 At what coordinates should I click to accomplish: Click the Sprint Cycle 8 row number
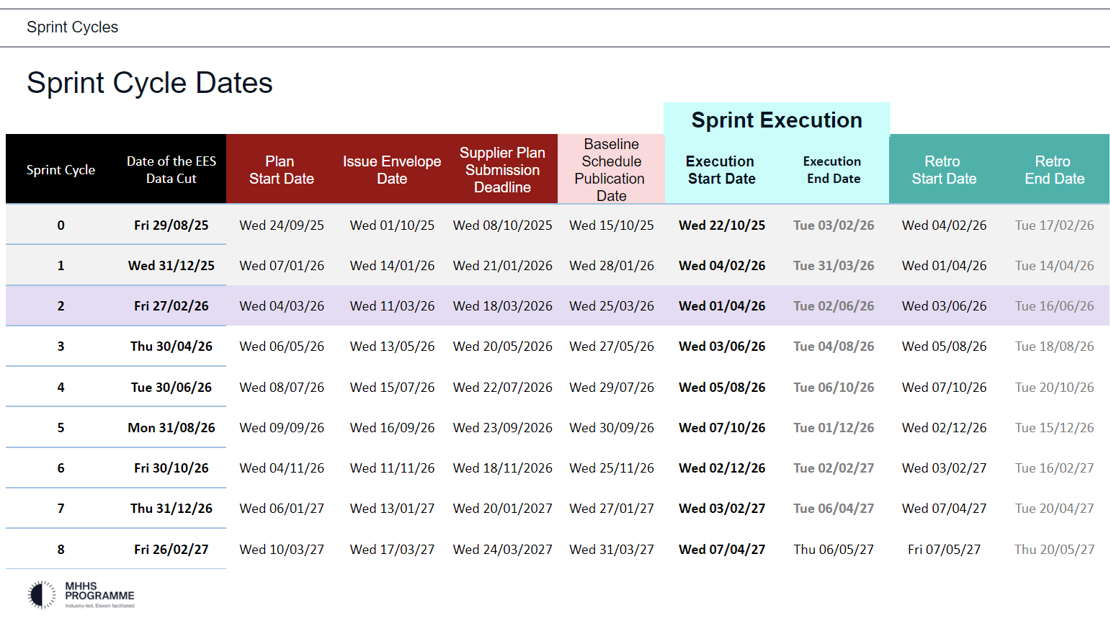pos(60,549)
